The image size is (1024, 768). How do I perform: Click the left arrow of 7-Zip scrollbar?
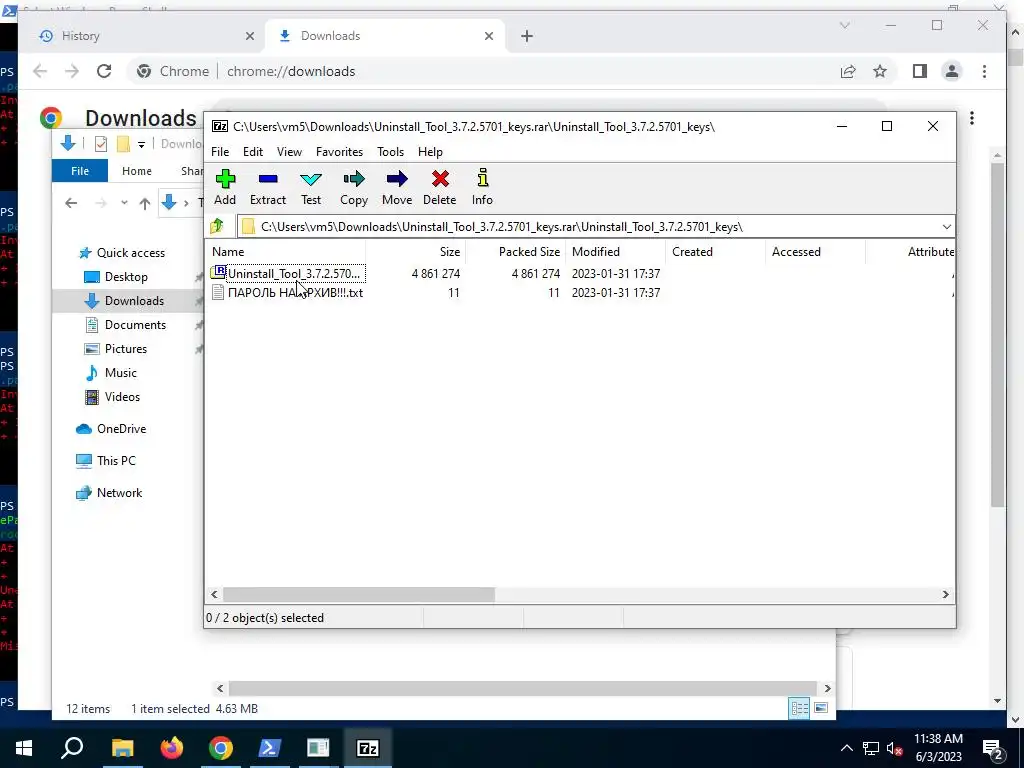coord(214,594)
